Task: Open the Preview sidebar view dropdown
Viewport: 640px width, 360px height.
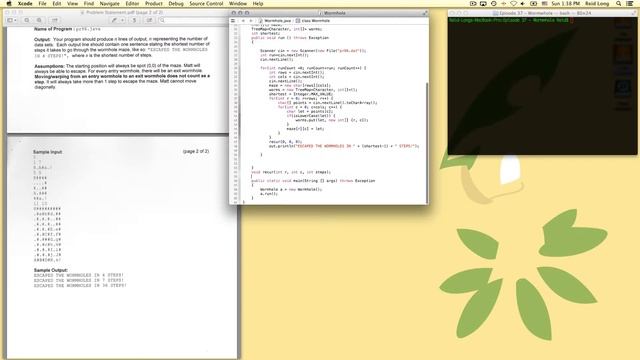Action: point(12,20)
